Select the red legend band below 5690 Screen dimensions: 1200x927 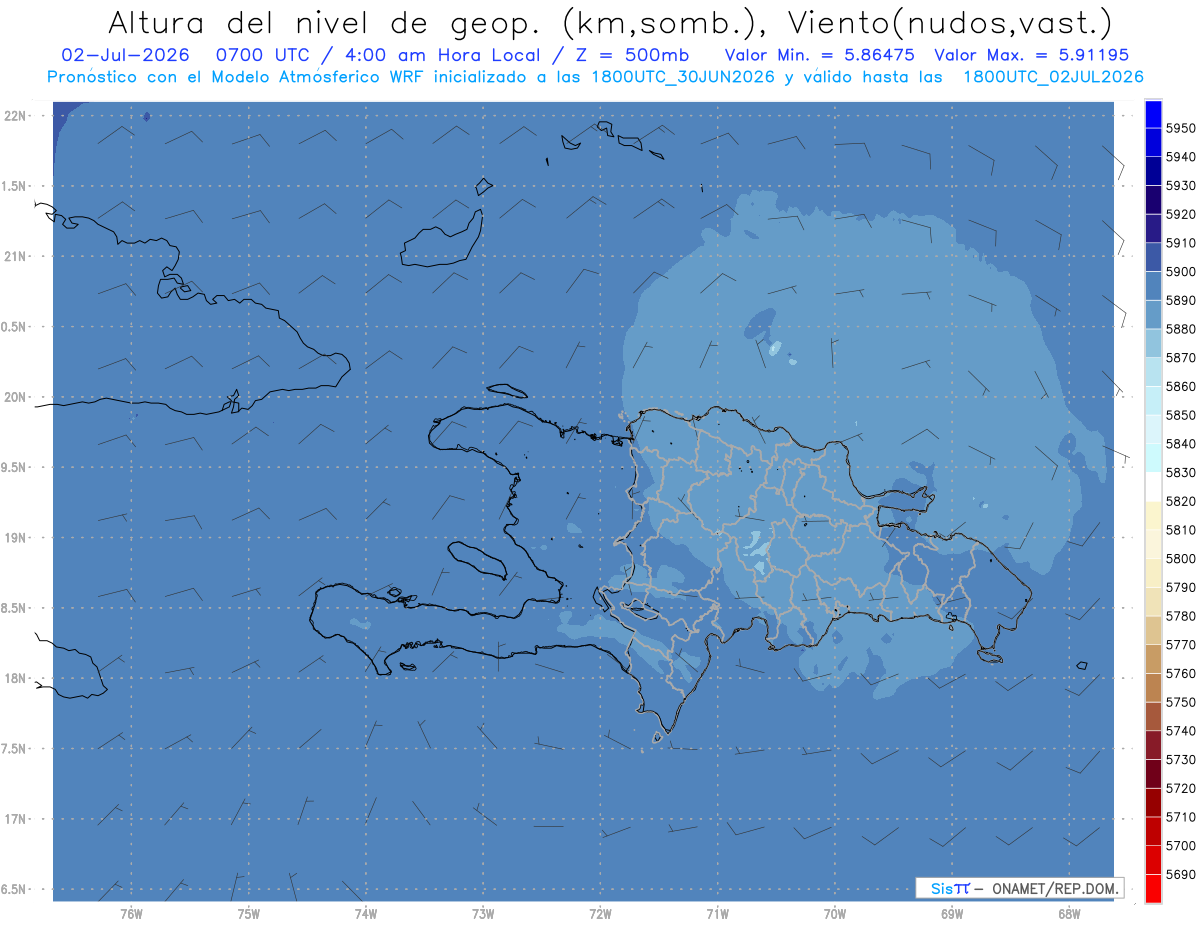pos(1153,888)
